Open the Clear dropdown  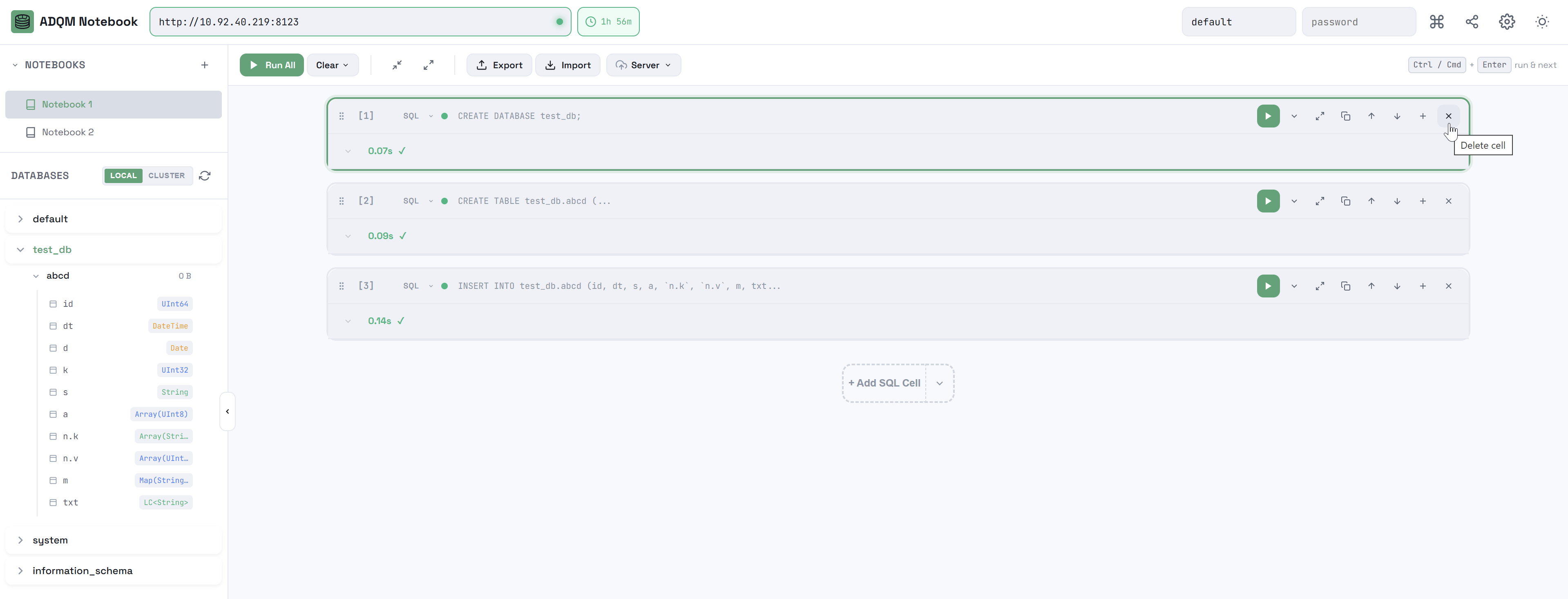tap(332, 65)
